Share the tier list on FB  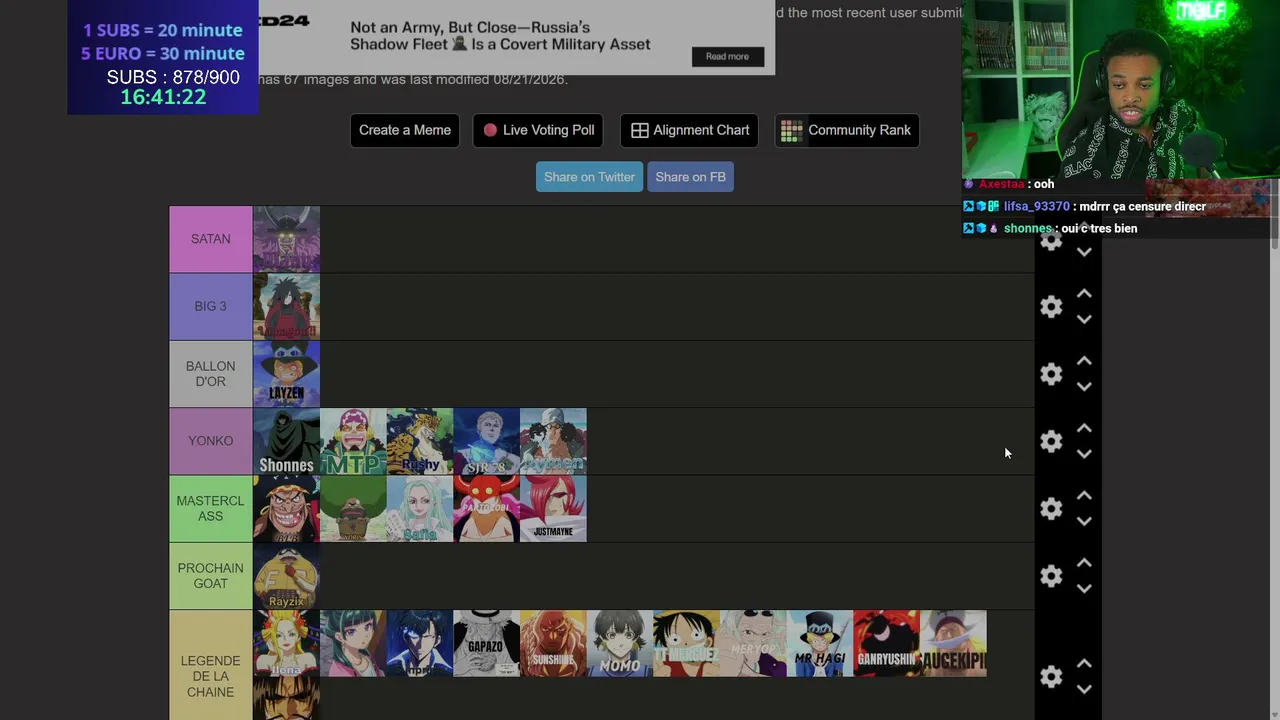point(691,177)
